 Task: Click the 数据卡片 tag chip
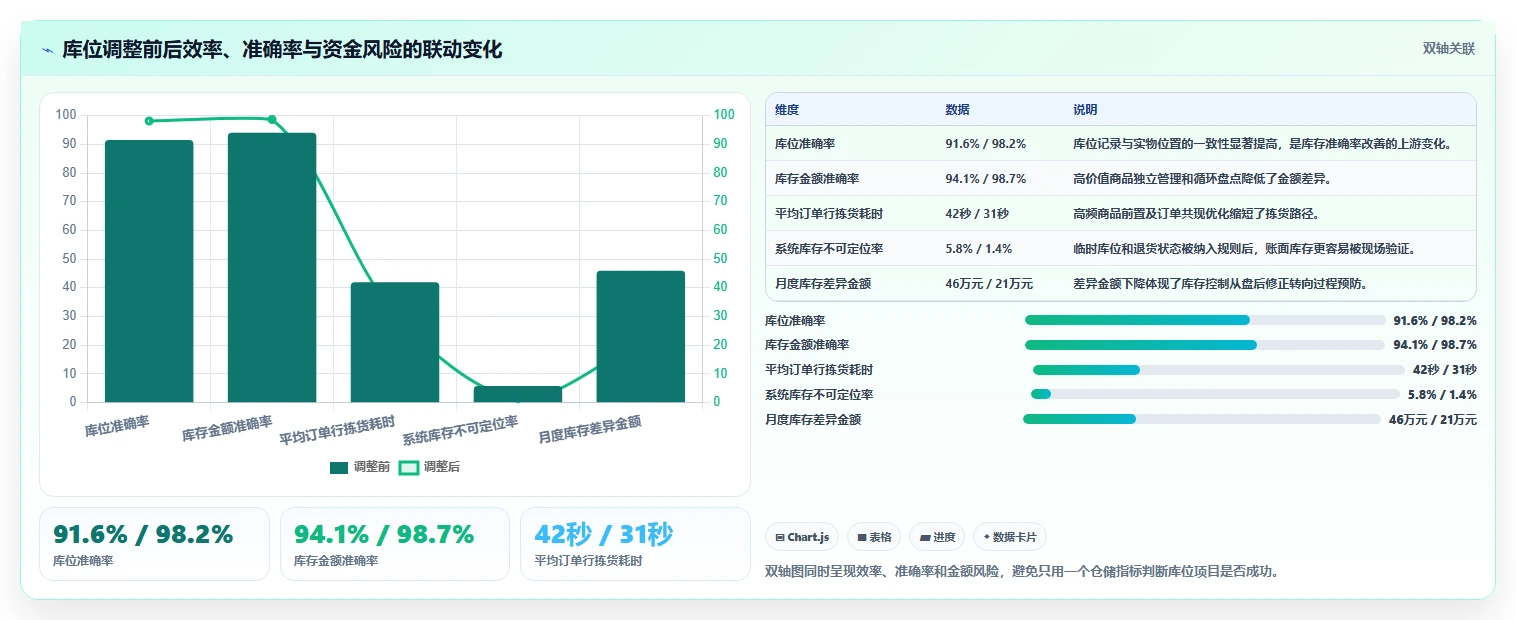tap(1010, 537)
